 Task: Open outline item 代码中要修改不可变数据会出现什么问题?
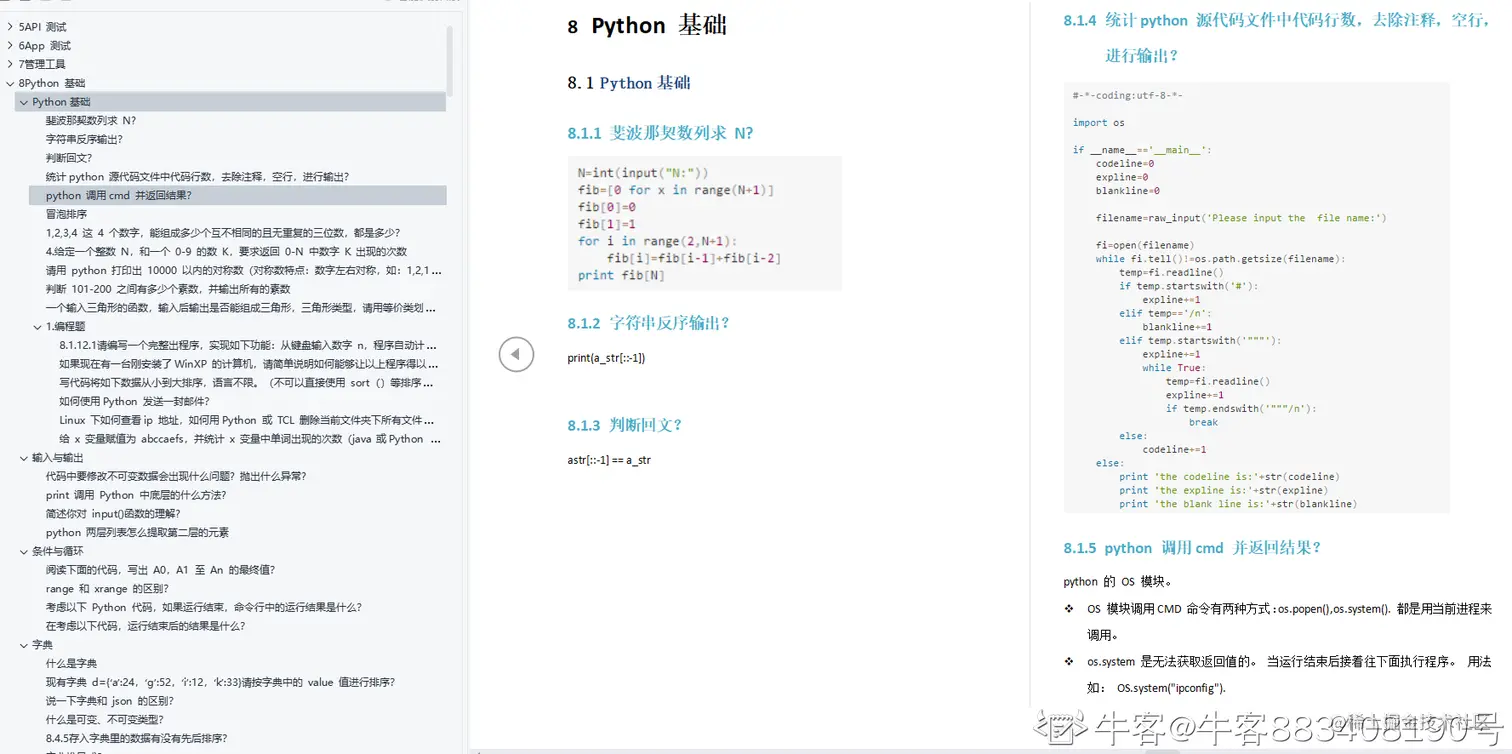pos(176,476)
